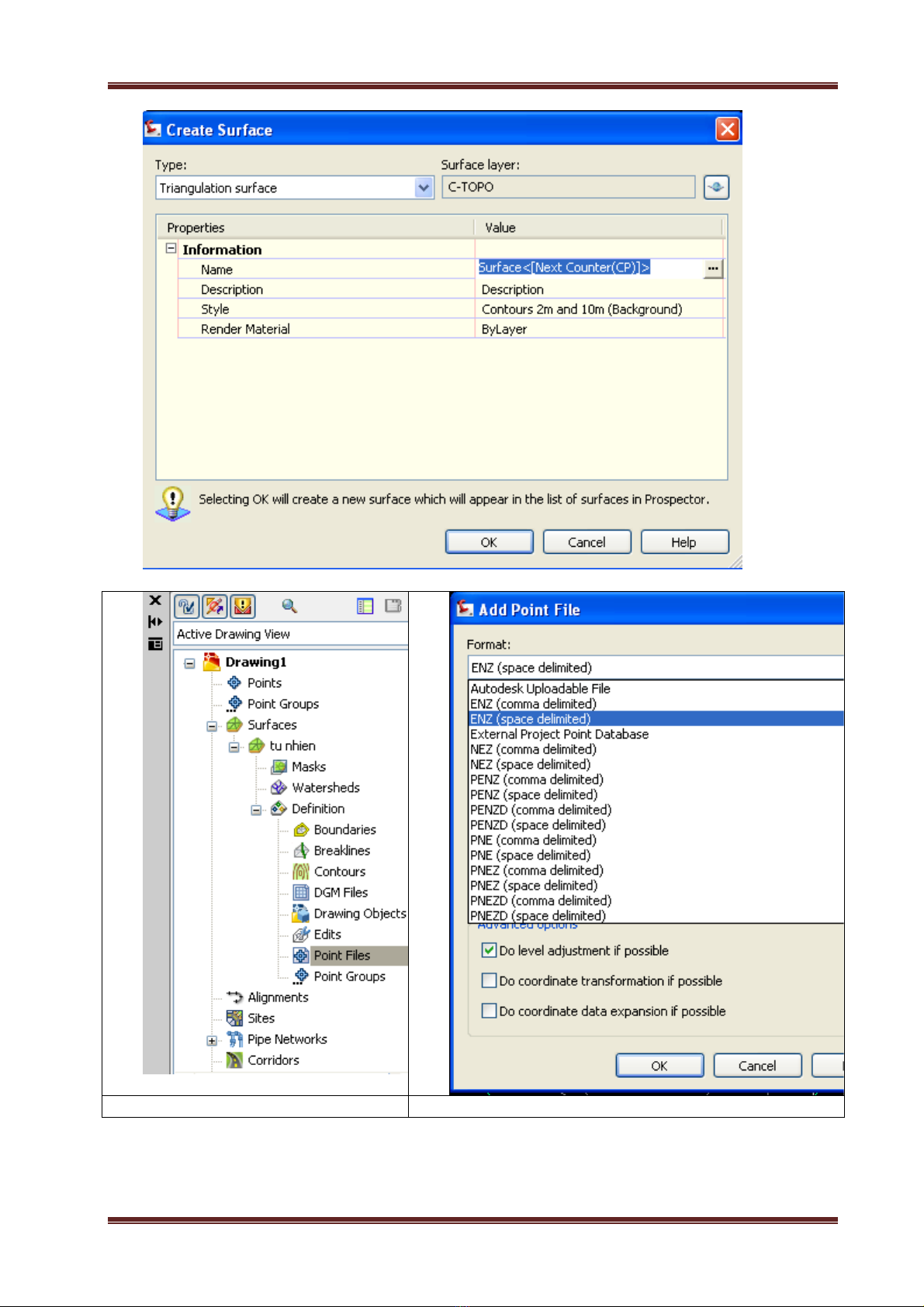The width and height of the screenshot is (924, 1307).
Task: Click the Corridors icon
Action: (x=234, y=1060)
